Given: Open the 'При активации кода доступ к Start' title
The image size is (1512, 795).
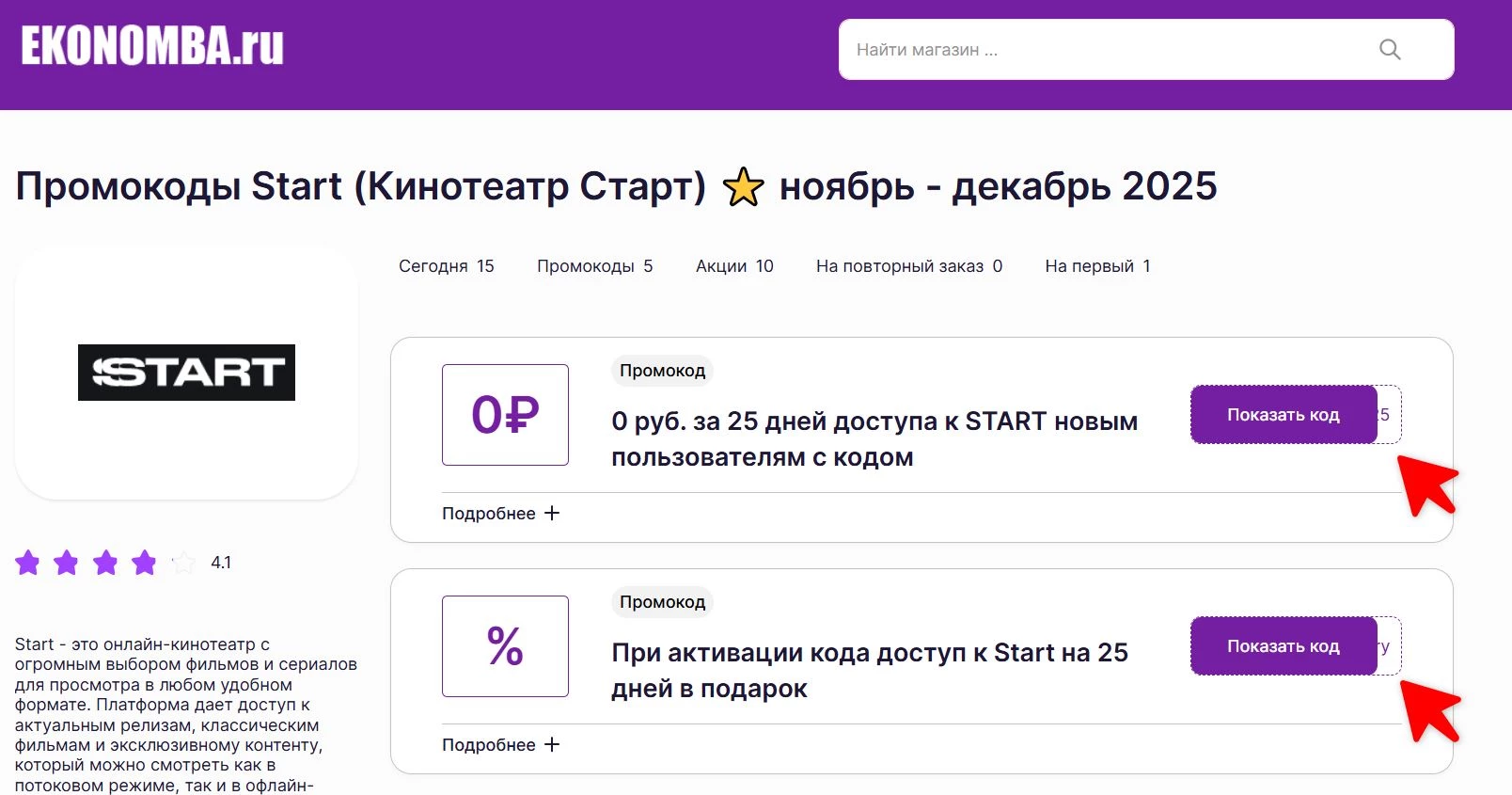Looking at the screenshot, I should tap(870, 671).
